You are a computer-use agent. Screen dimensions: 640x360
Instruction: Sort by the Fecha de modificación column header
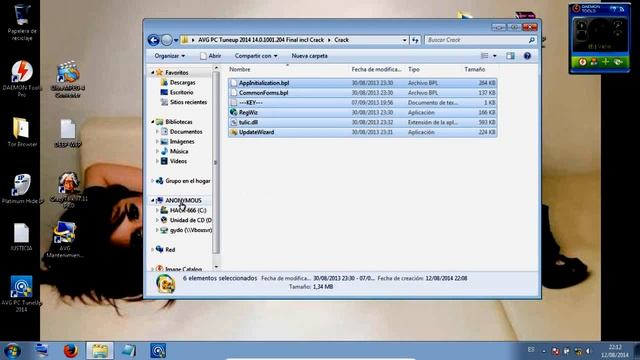point(377,69)
